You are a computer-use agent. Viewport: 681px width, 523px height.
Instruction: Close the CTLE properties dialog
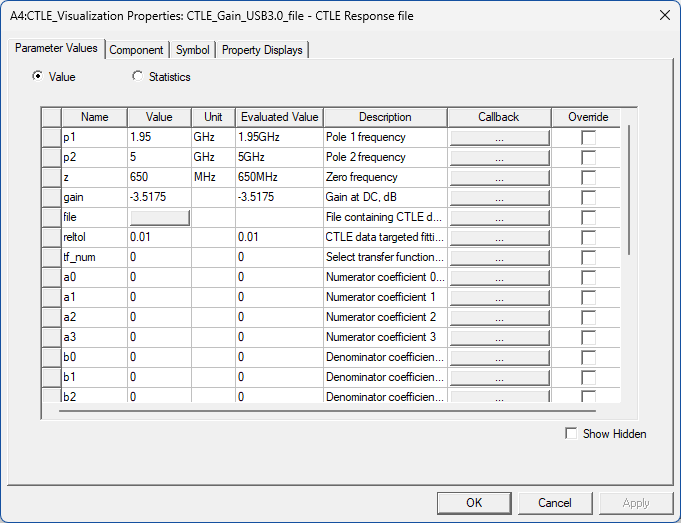pos(664,15)
